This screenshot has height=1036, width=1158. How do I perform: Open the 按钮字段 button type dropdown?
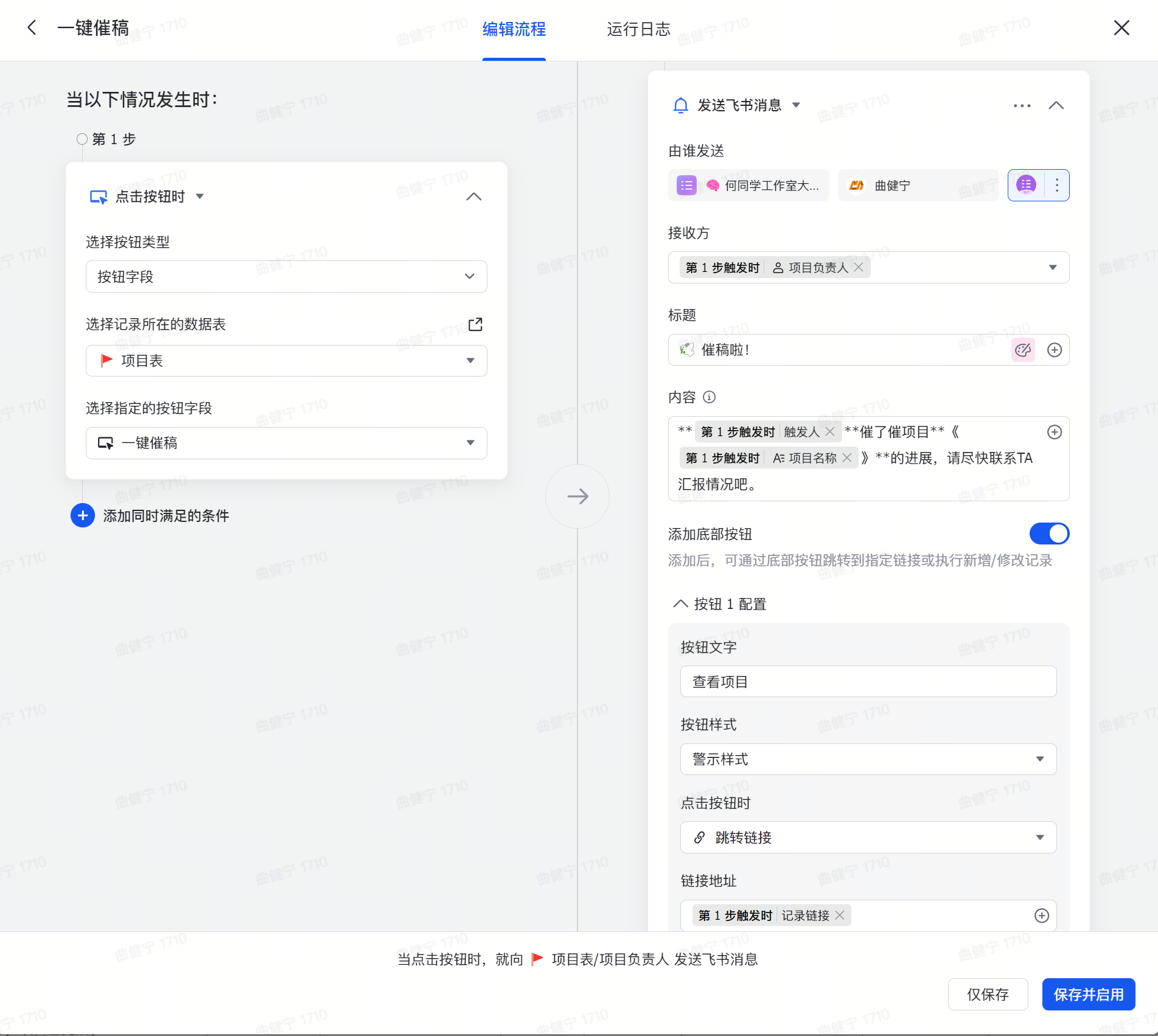click(x=286, y=277)
